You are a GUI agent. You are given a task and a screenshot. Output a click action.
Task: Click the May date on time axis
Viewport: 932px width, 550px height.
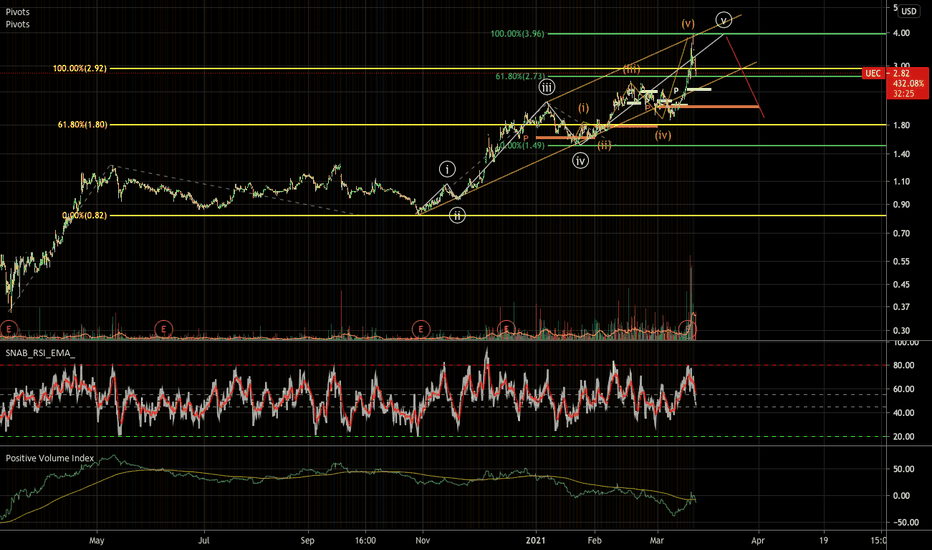96,540
